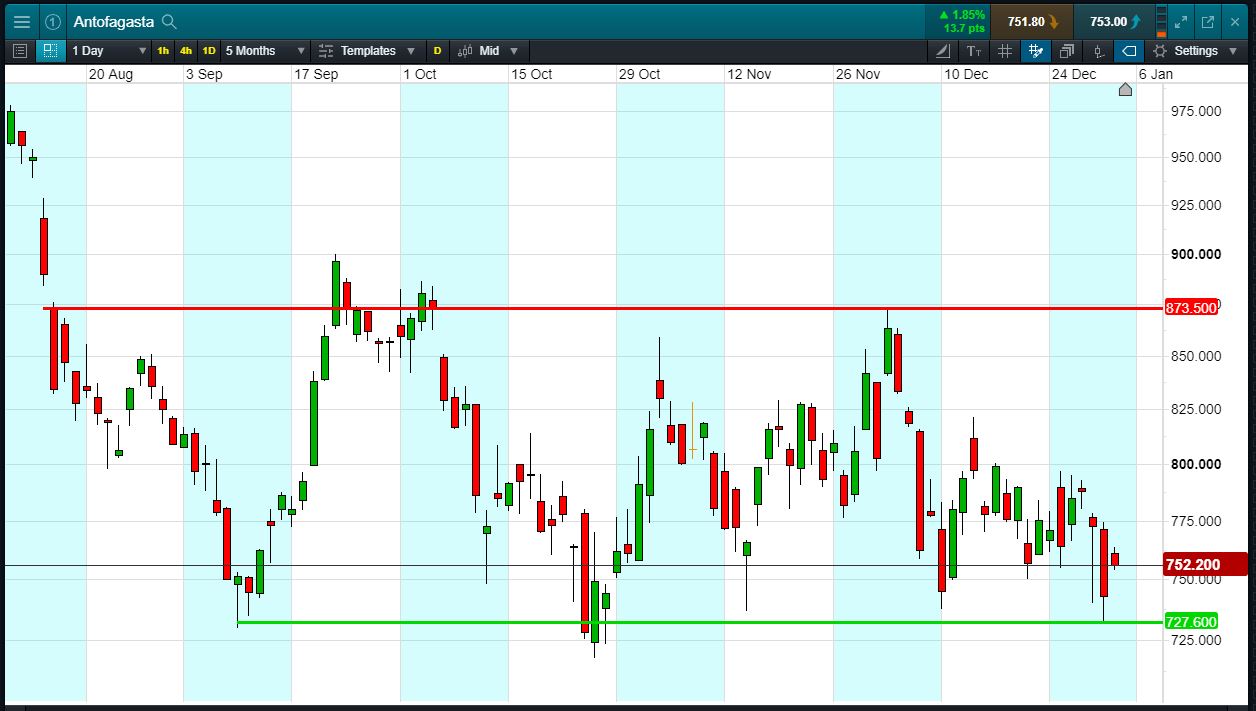
Task: Click the 6 Jan date label
Action: pyautogui.click(x=1155, y=74)
